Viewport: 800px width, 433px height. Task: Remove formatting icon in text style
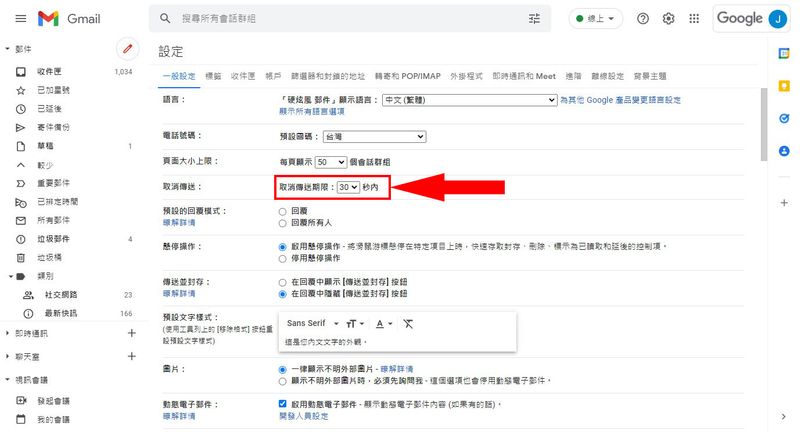pos(408,323)
